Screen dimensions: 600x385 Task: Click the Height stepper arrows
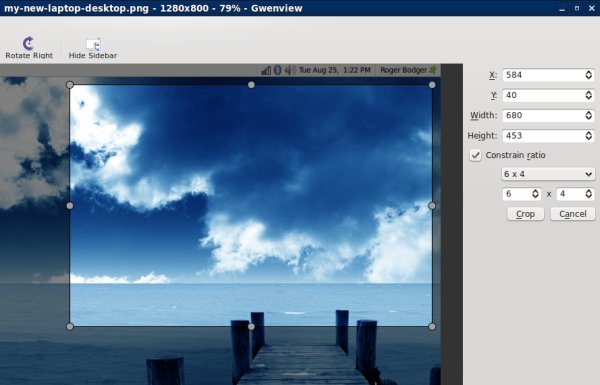(x=589, y=136)
